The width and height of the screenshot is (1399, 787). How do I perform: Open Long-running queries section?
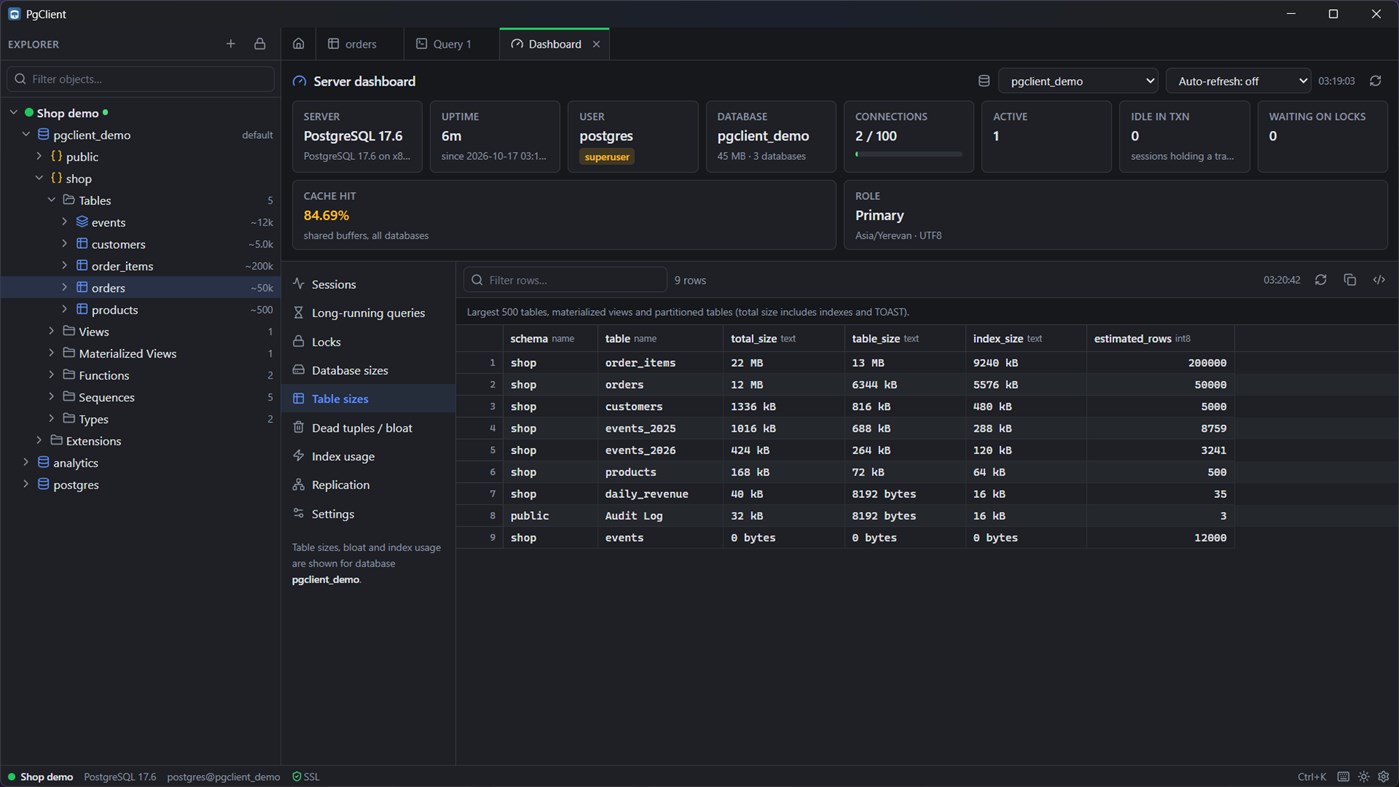click(369, 313)
